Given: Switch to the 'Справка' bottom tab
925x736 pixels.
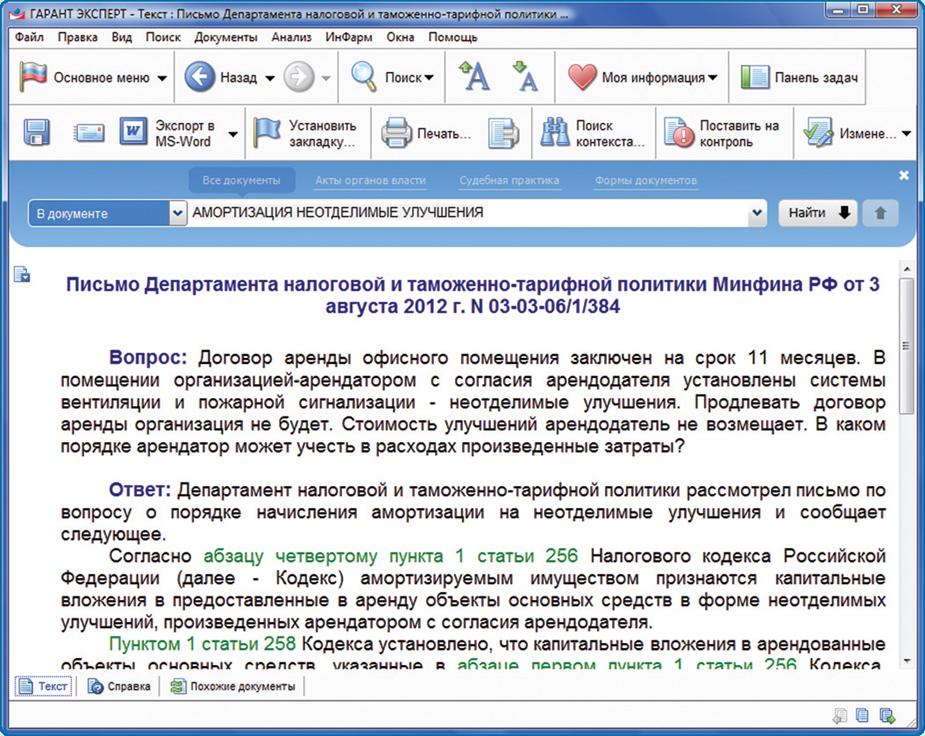Looking at the screenshot, I should pyautogui.click(x=120, y=687).
